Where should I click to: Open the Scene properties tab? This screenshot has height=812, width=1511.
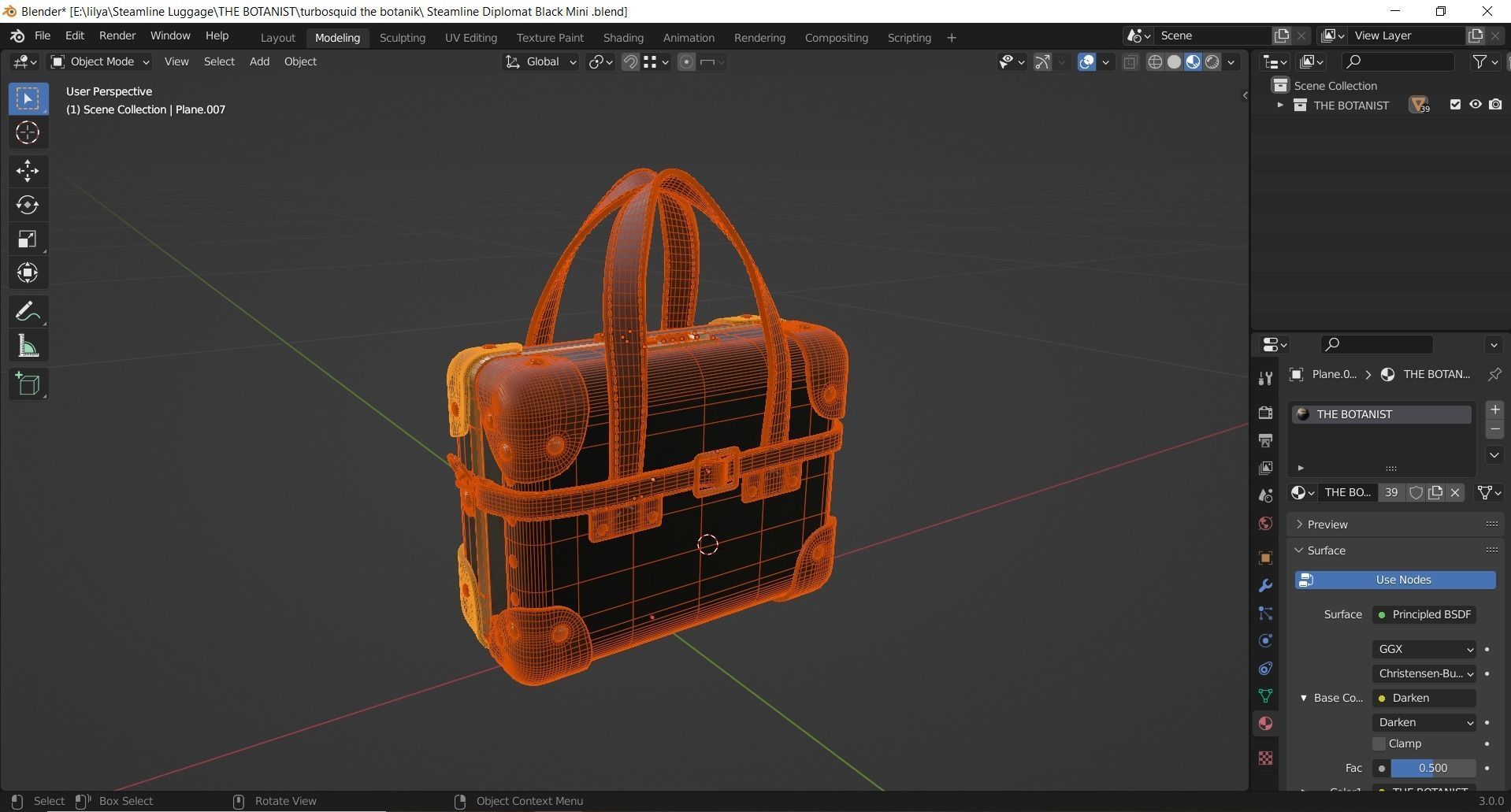click(1265, 495)
